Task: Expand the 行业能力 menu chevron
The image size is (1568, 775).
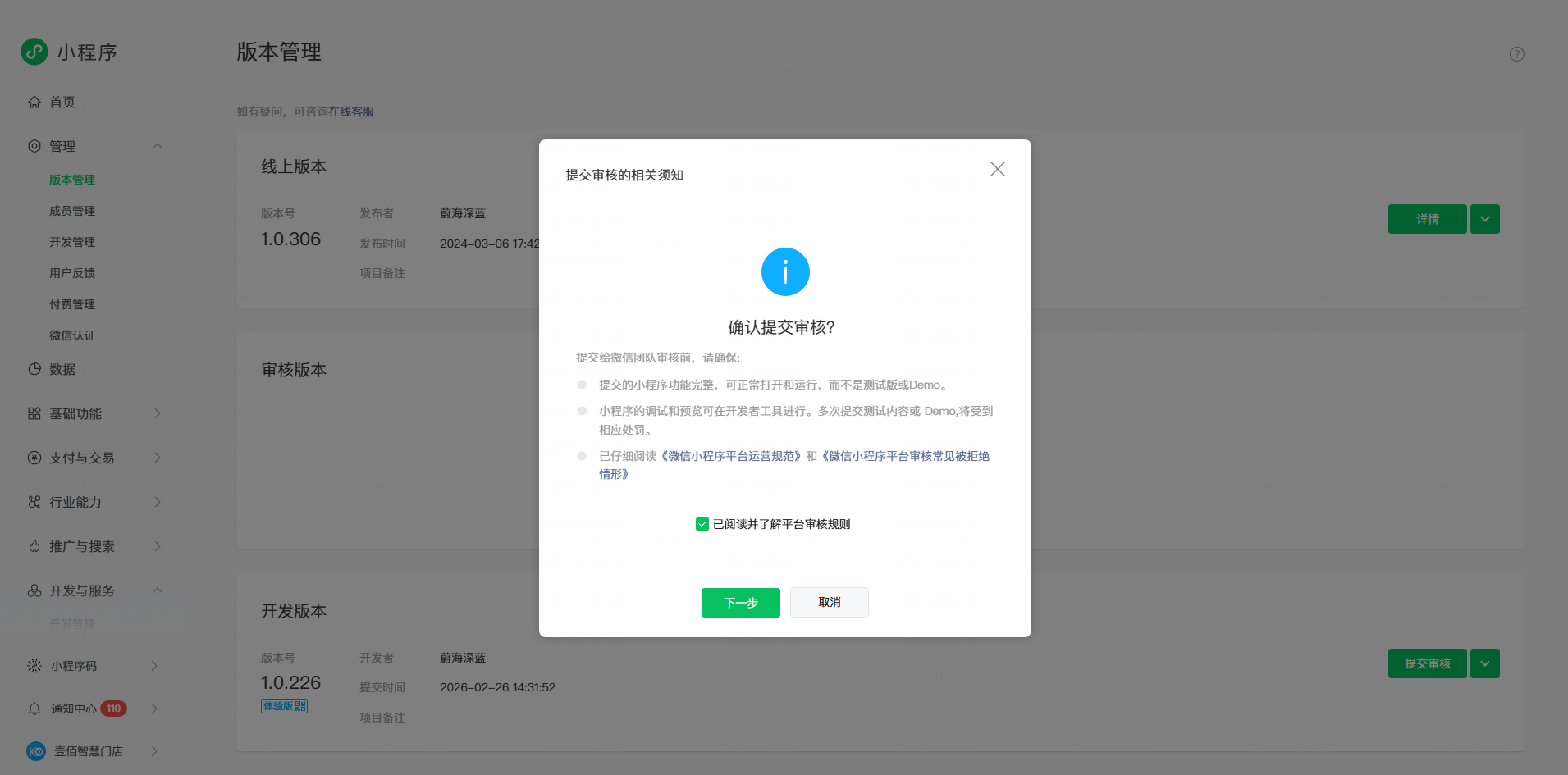Action: coord(158,502)
